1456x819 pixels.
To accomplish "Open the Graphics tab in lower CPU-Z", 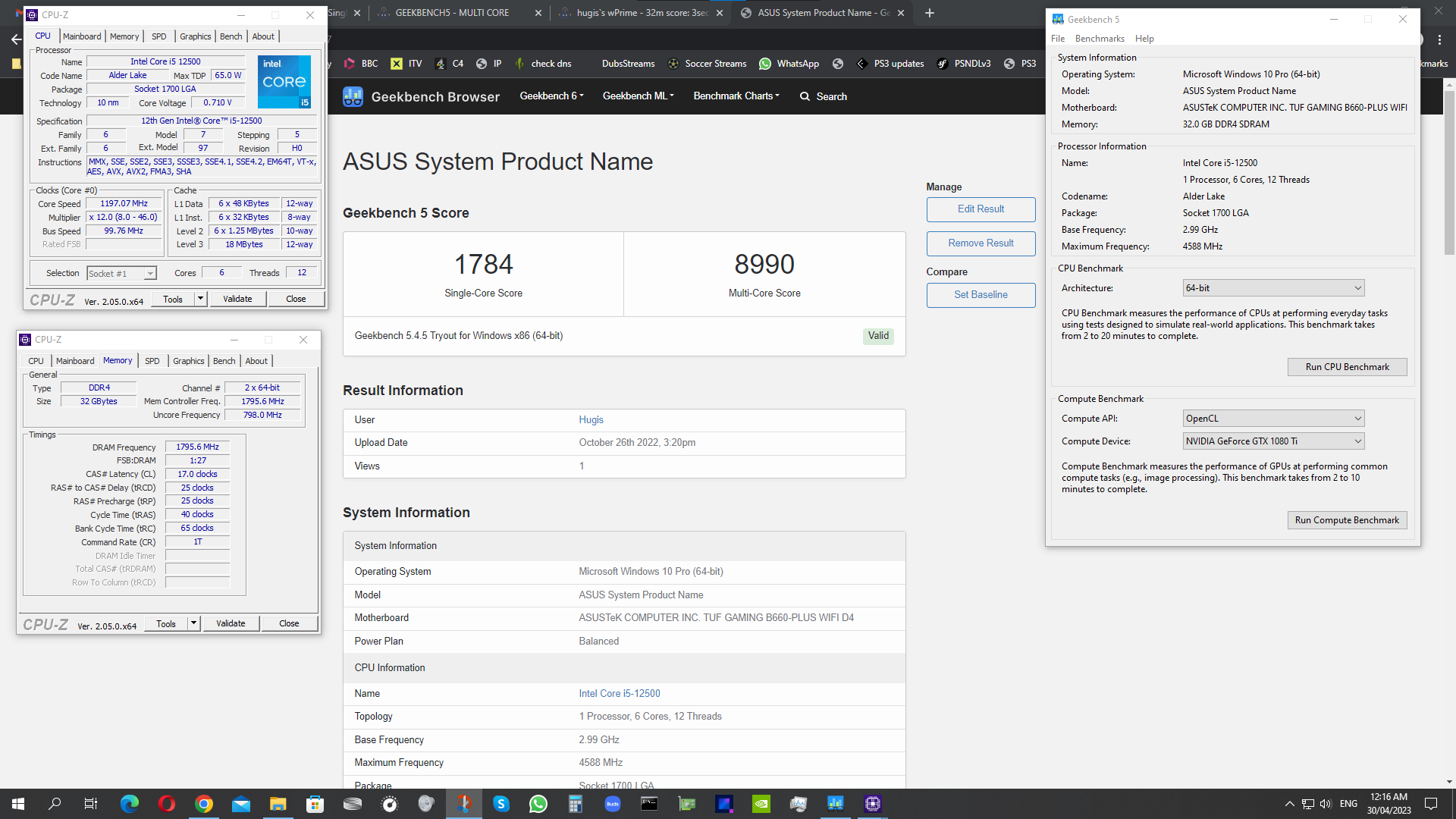I will coord(188,361).
